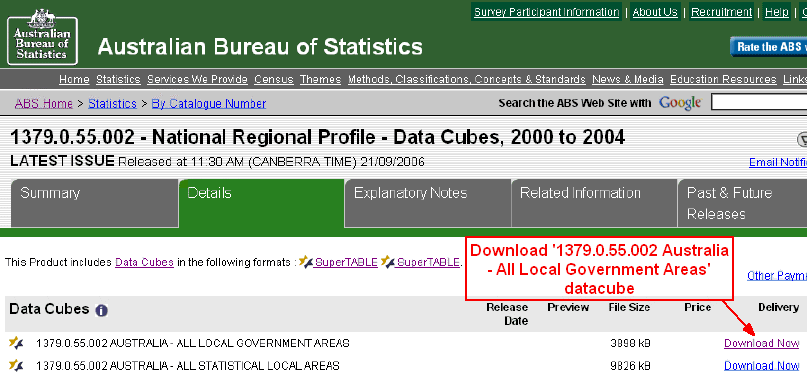Image resolution: width=807 pixels, height=380 pixels.
Task: Click the Data Cubes link in product description
Action: coord(144,262)
